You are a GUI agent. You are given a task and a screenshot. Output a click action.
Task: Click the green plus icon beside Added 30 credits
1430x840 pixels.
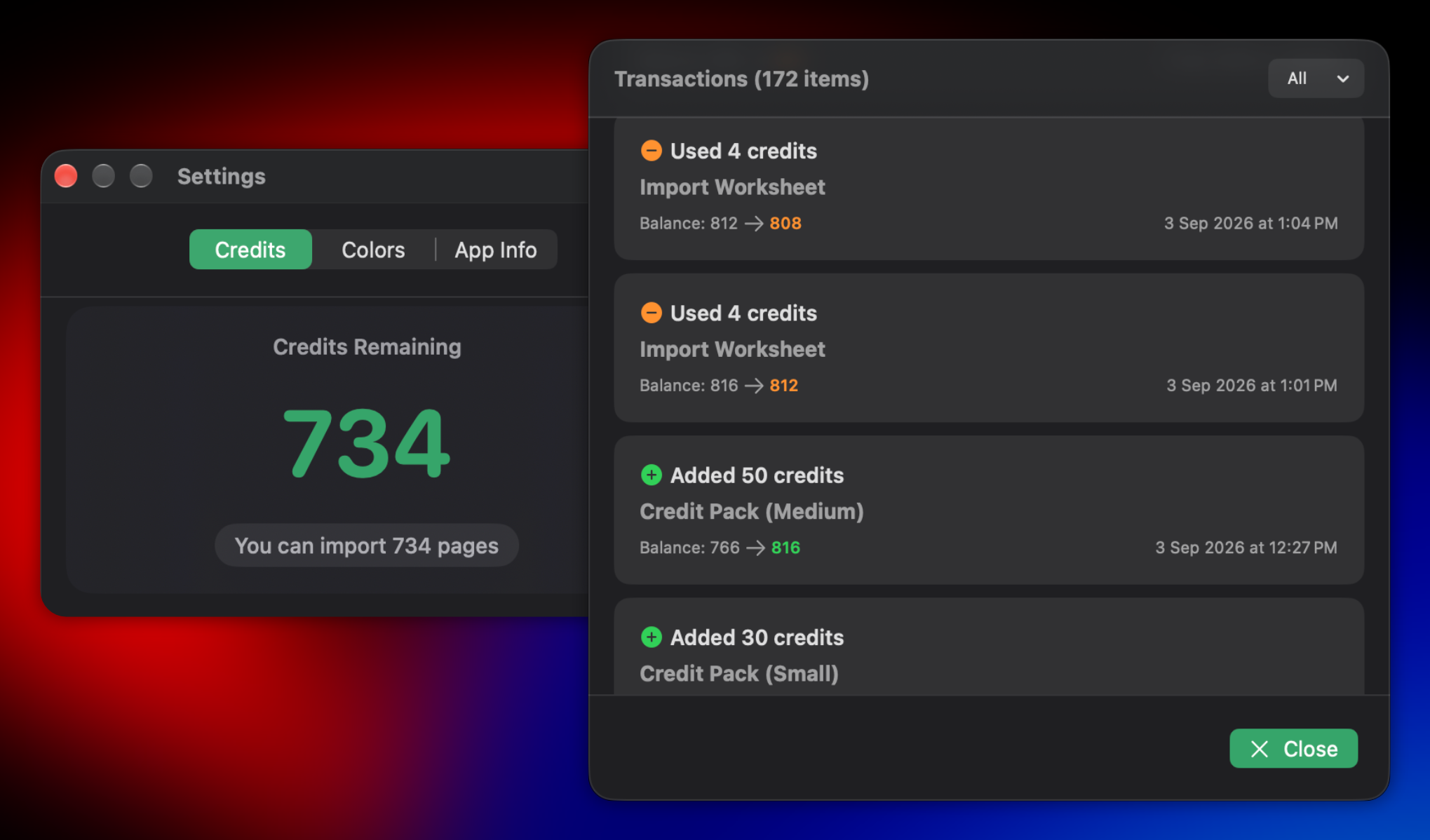tap(652, 637)
